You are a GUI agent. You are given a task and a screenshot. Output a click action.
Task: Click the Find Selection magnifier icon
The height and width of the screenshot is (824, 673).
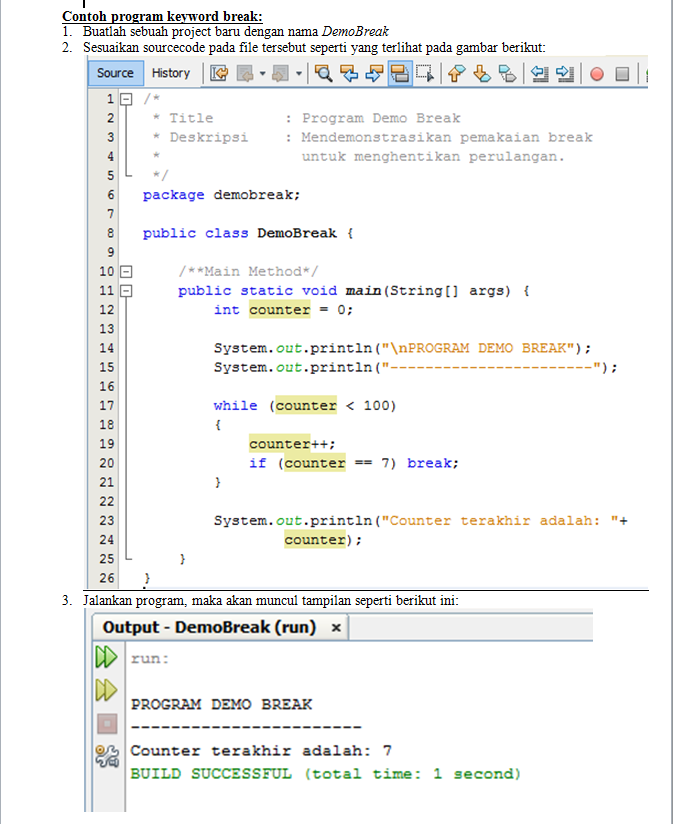[x=323, y=74]
